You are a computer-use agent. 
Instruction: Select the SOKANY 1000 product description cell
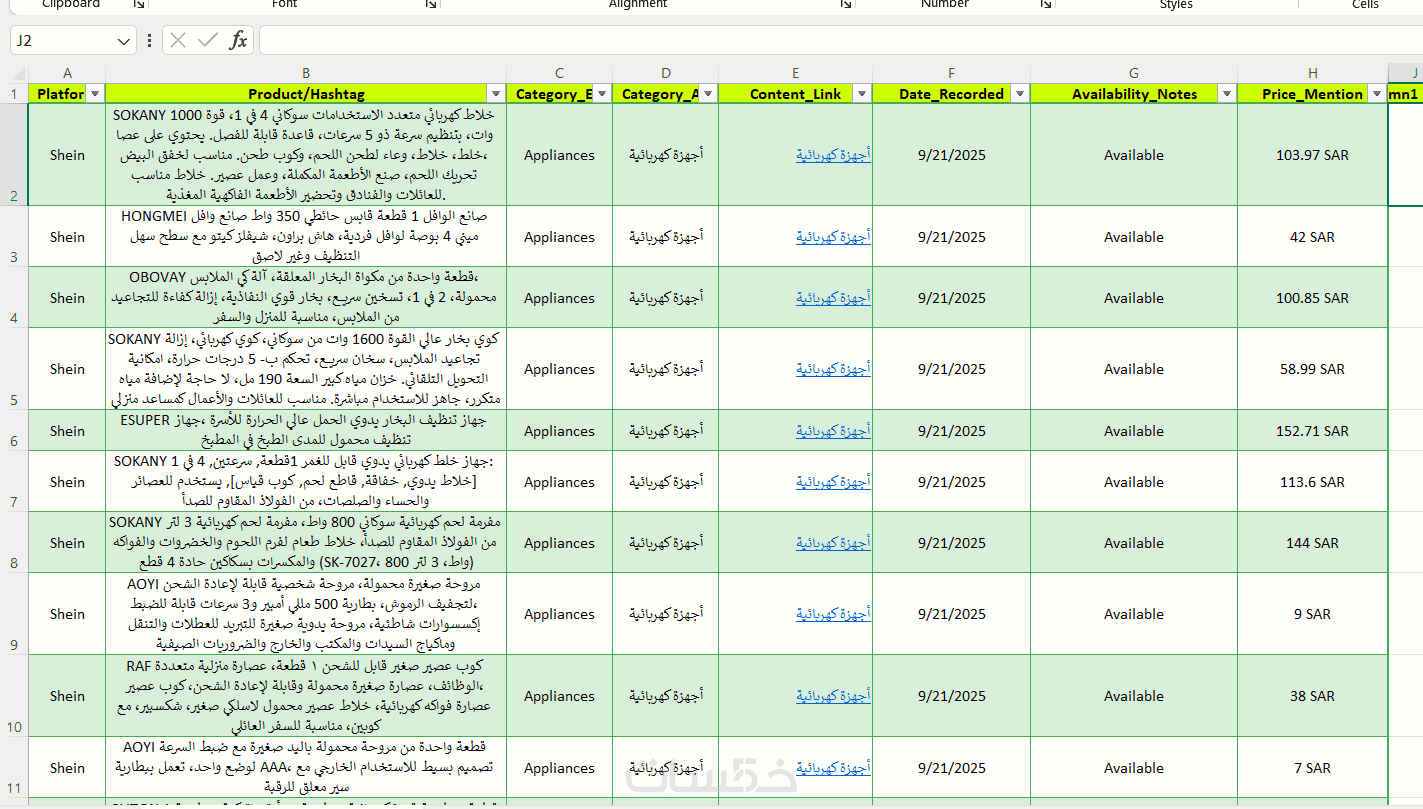click(306, 155)
